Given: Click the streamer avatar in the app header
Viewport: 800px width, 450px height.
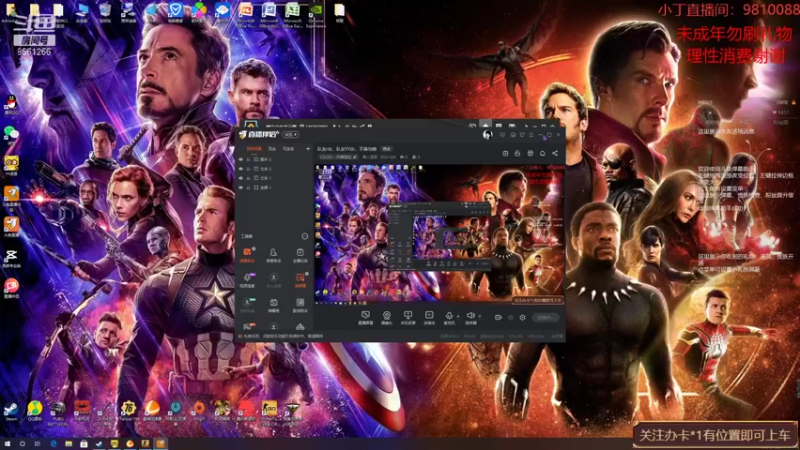Looking at the screenshot, I should tap(487, 134).
